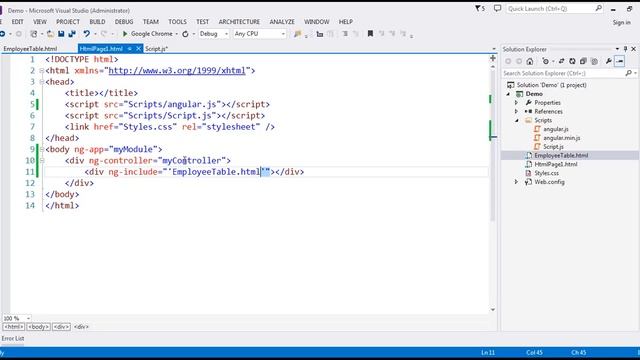Click the Save icon in the toolbar
This screenshot has width=640, height=360.
[61, 34]
